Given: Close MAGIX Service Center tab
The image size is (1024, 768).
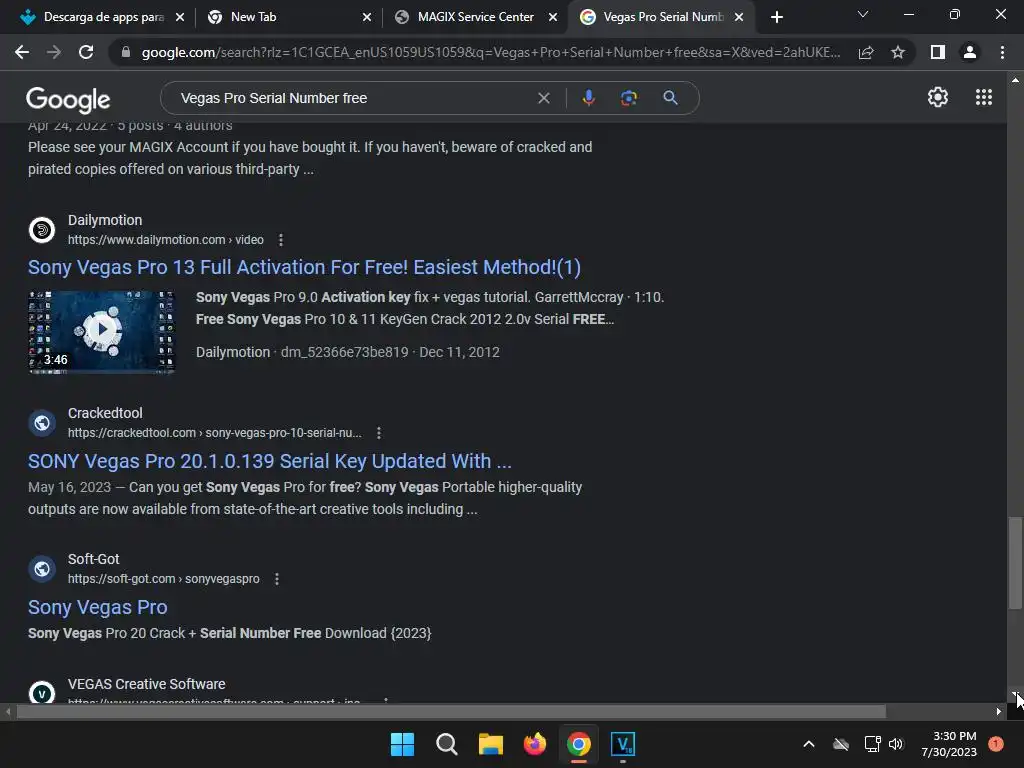Looking at the screenshot, I should point(553,17).
